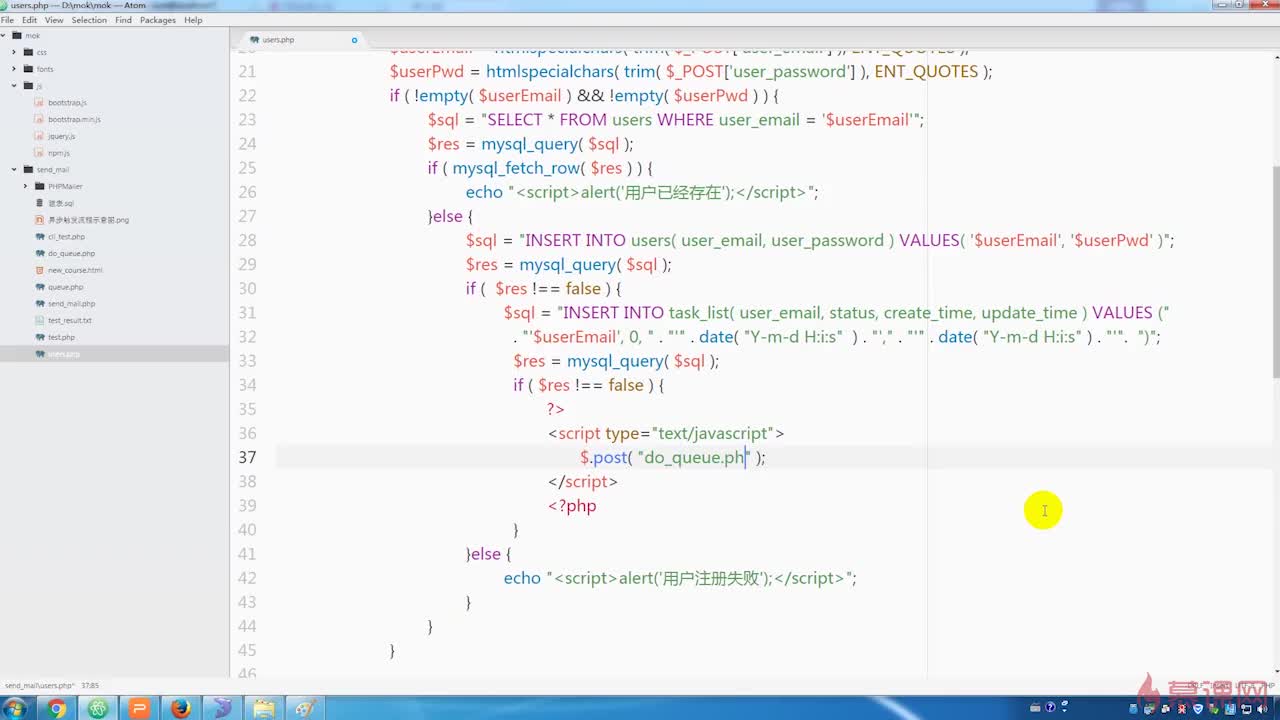Select users.php in the tree
This screenshot has width=1280, height=720.
(x=114, y=354)
